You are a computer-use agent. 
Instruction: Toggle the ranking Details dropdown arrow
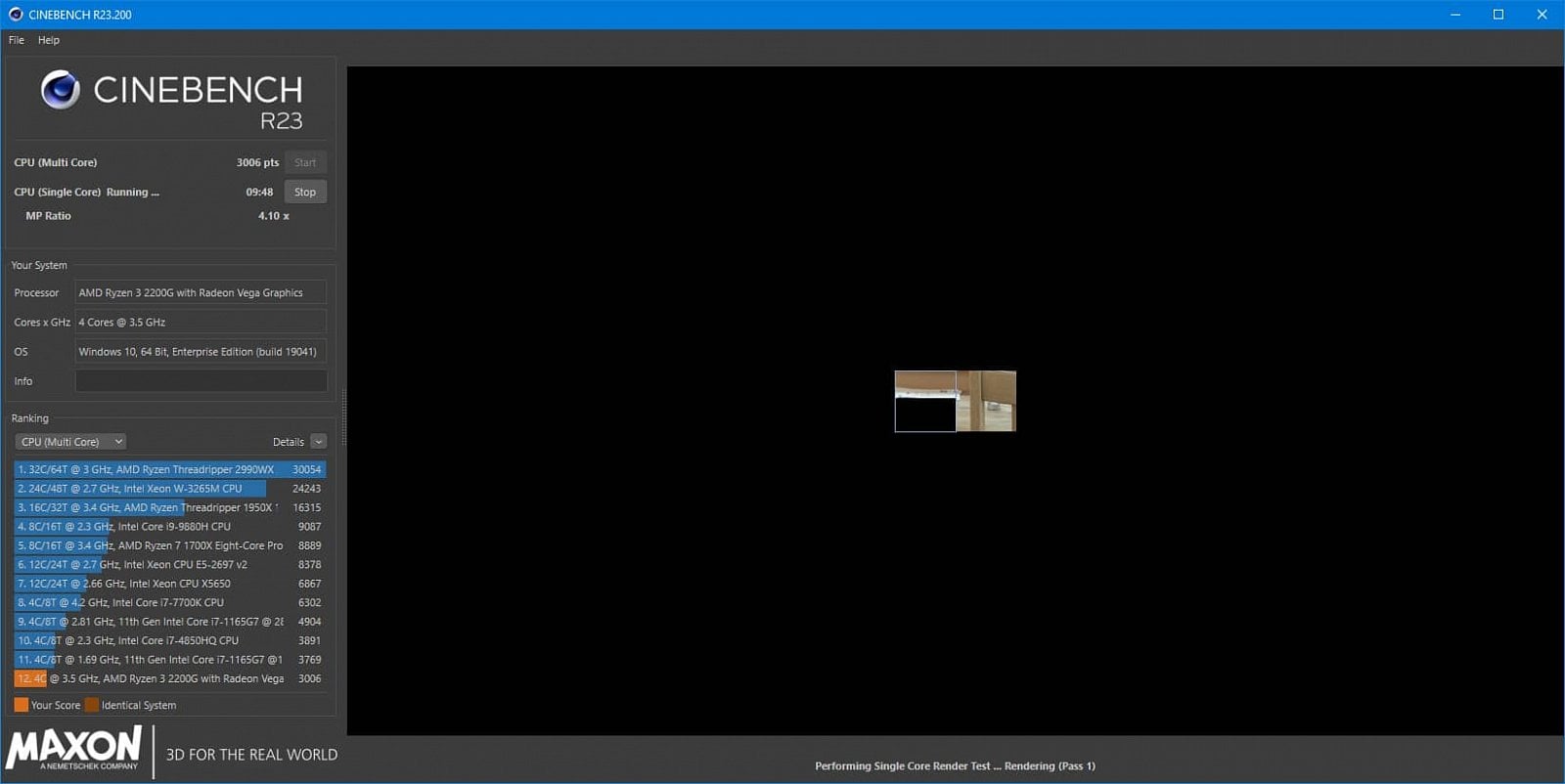pos(318,442)
